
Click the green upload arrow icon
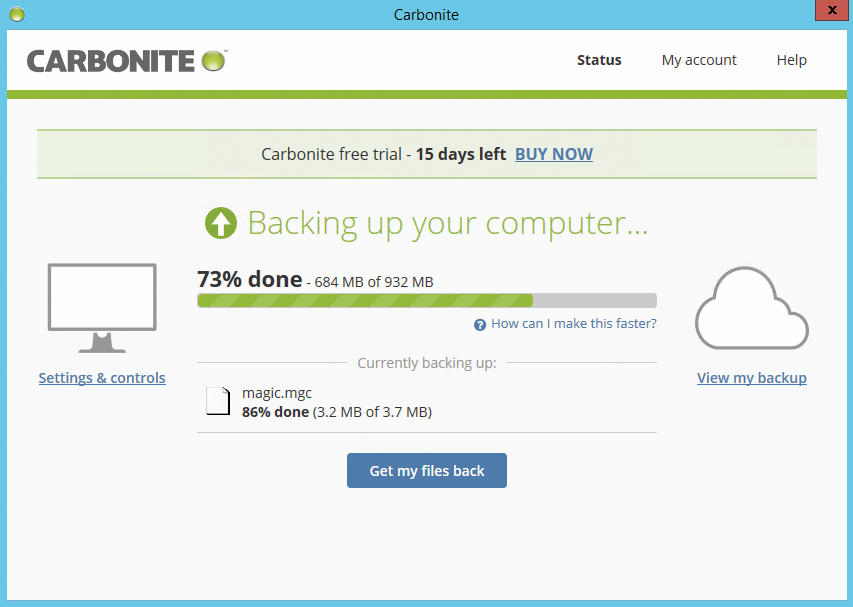pyautogui.click(x=221, y=223)
